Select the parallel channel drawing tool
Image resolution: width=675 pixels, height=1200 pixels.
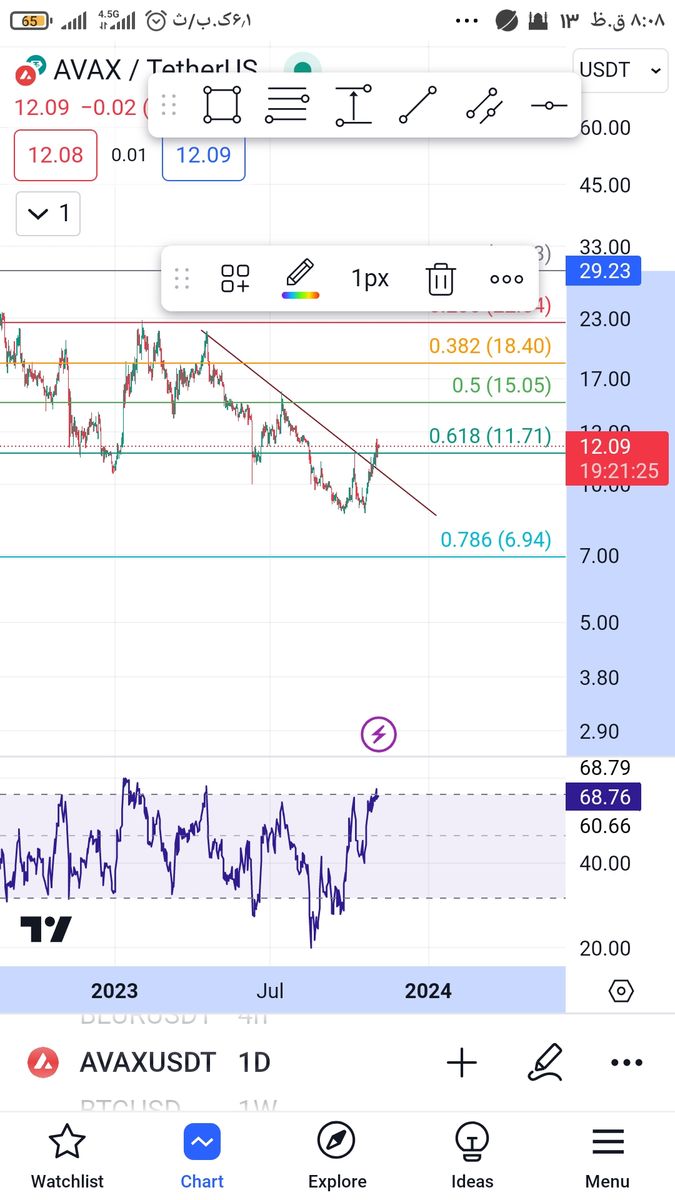pyautogui.click(x=483, y=104)
